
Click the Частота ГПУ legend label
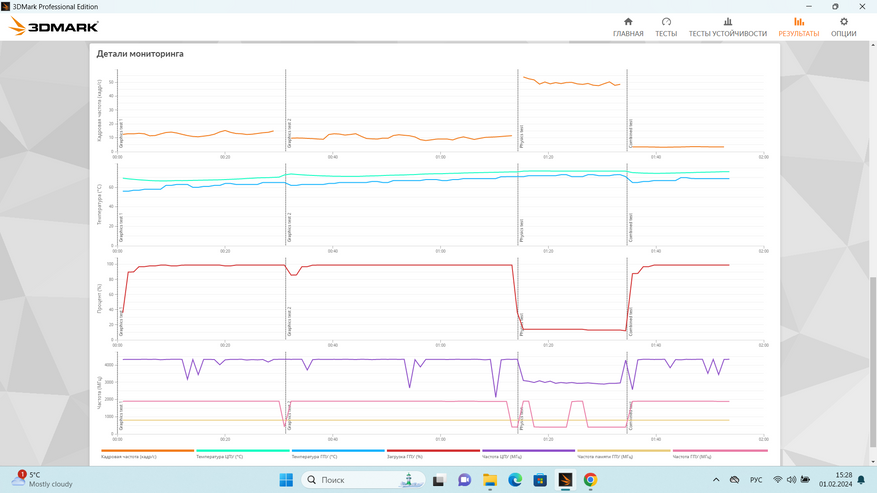point(693,456)
